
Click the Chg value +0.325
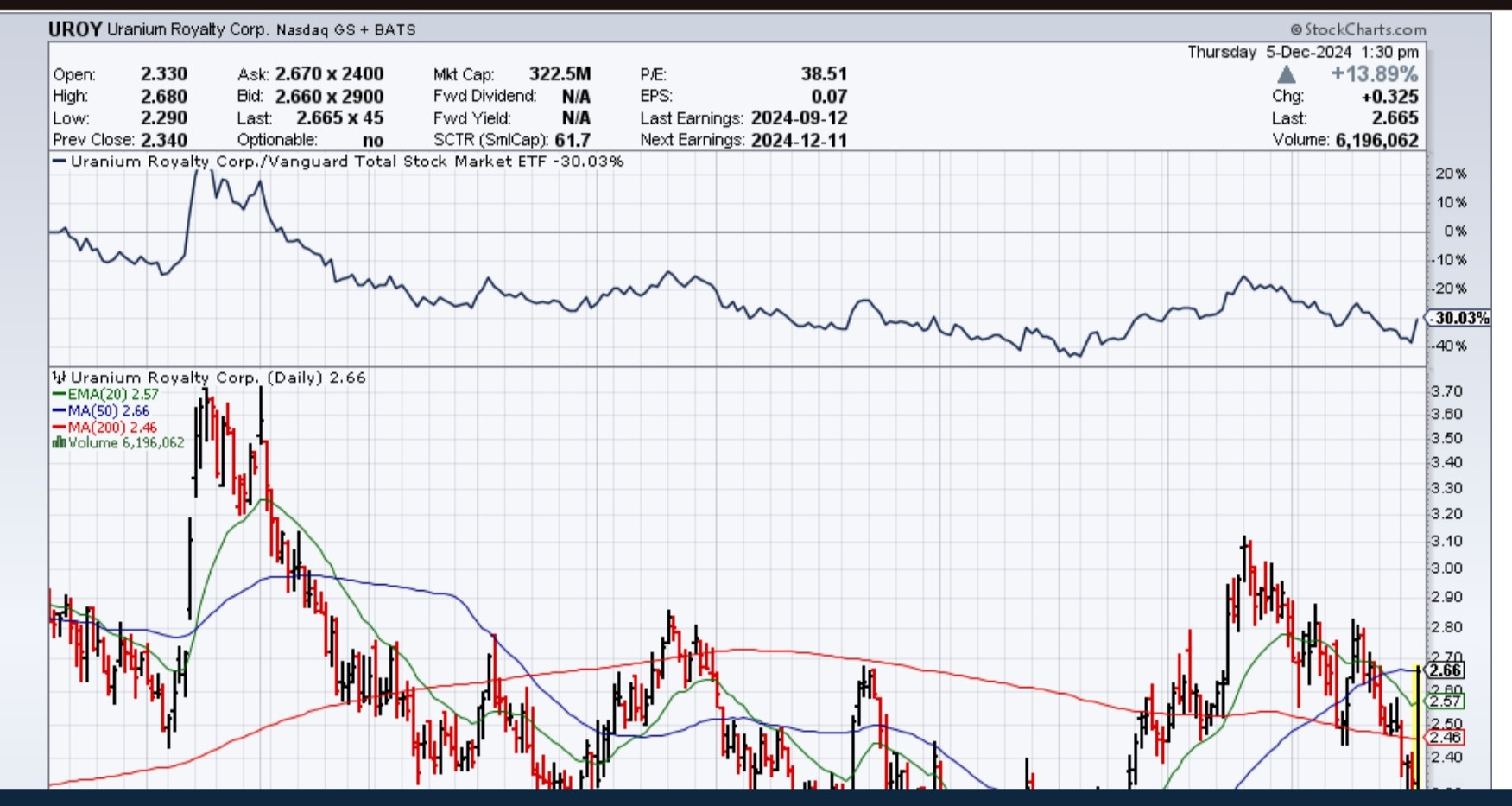click(1389, 96)
